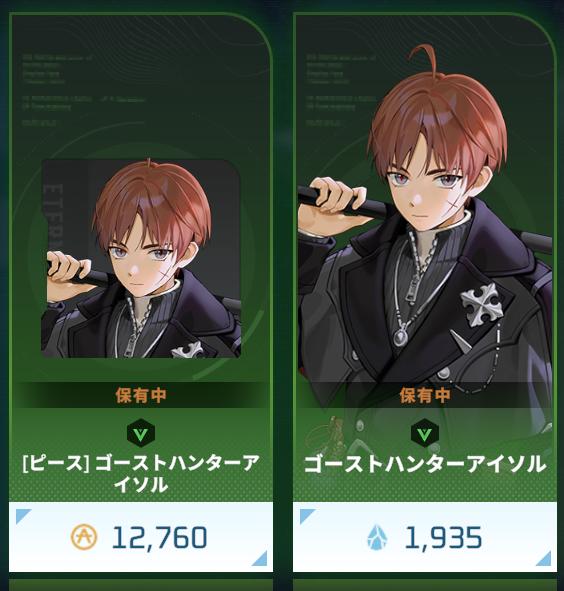Click the faint info text atop left card
The image size is (564, 591).
coord(83,90)
